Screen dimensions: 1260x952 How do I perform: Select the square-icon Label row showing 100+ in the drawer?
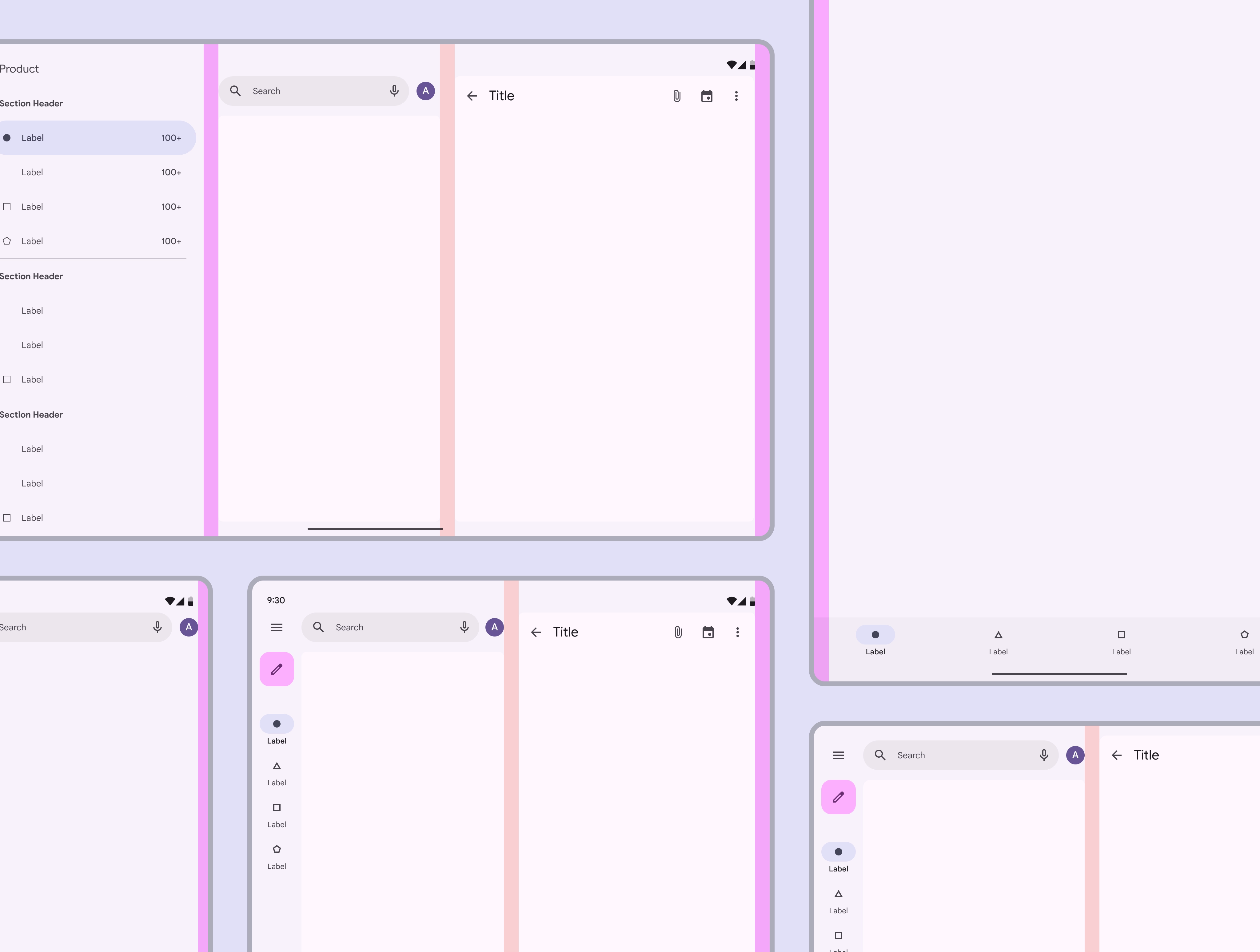point(94,207)
